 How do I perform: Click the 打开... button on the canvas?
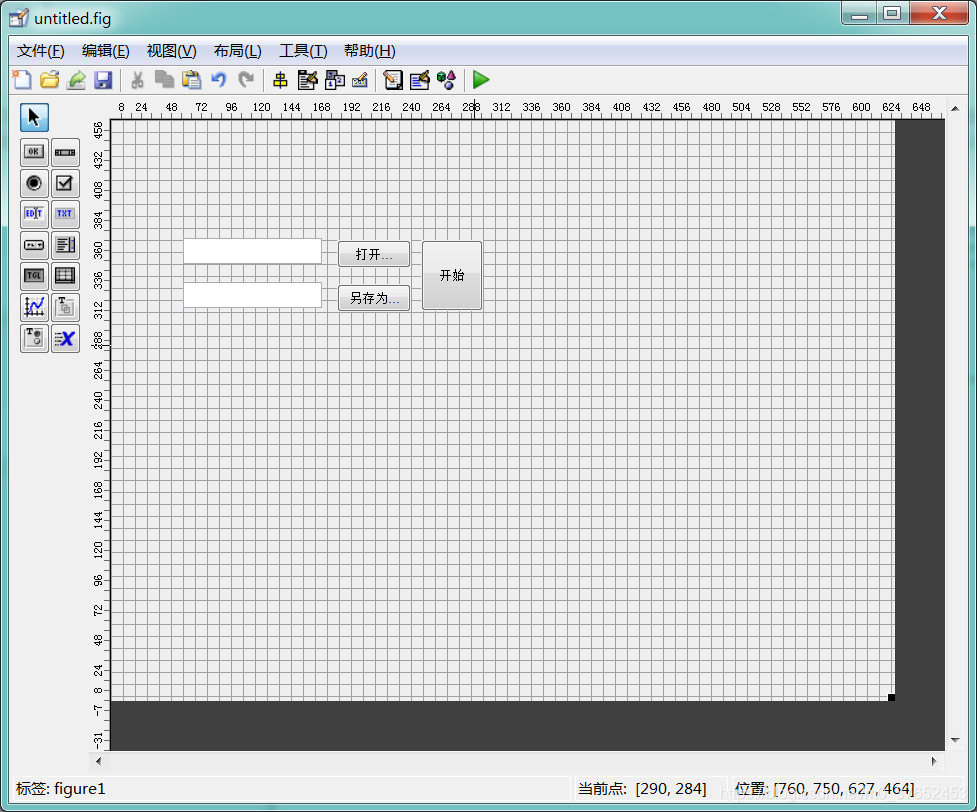click(x=374, y=254)
